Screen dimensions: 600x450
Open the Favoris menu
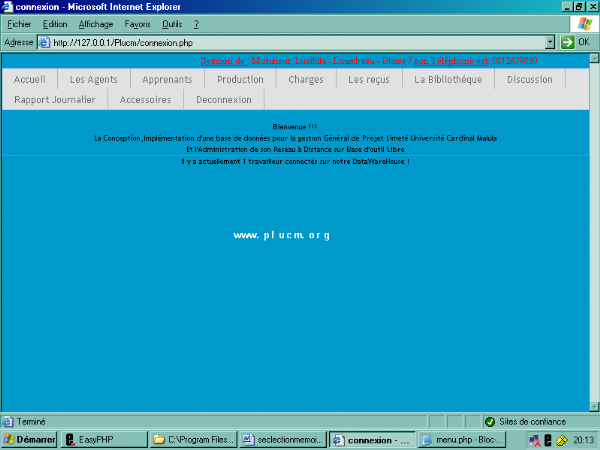pyautogui.click(x=137, y=24)
